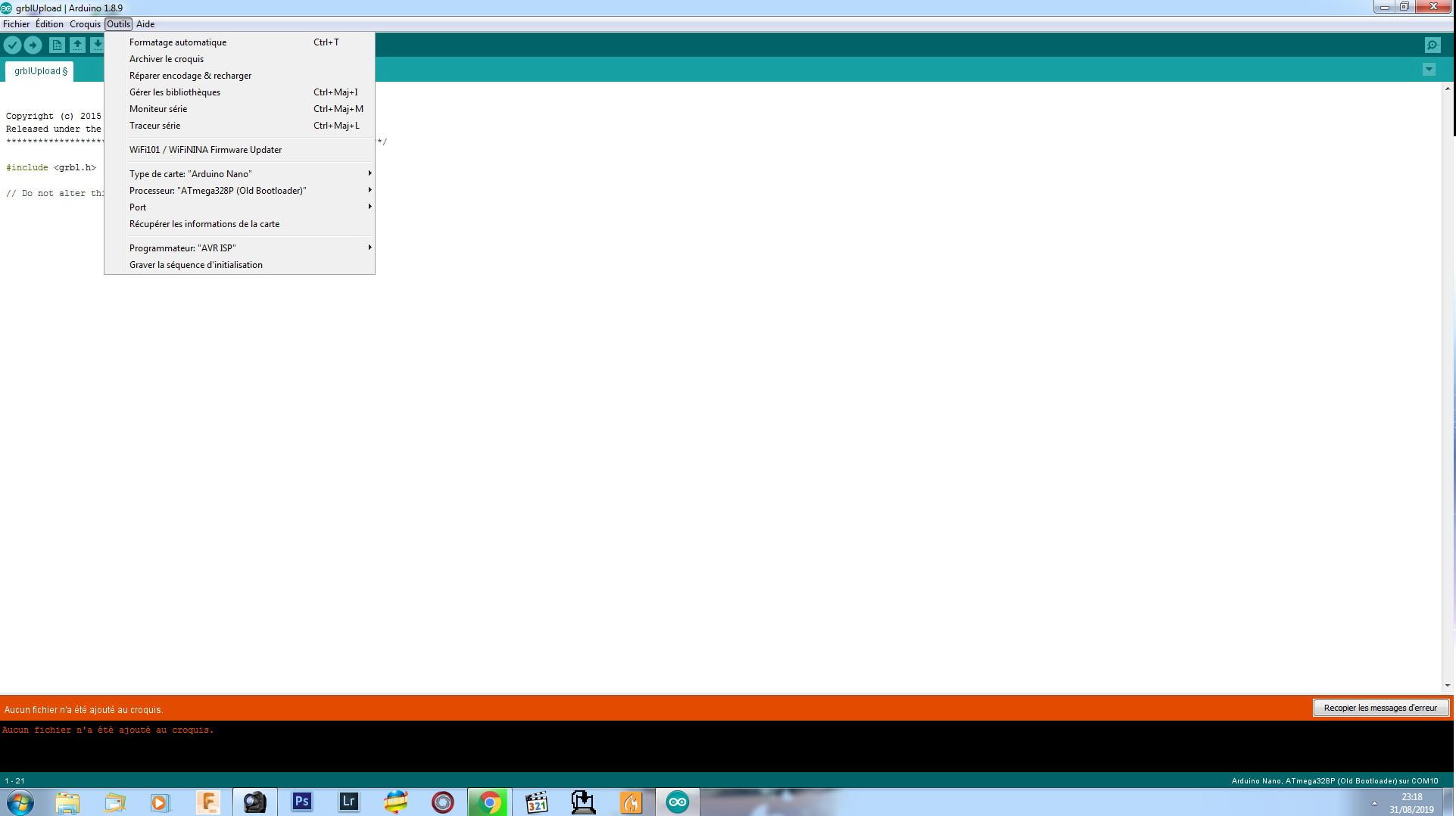Screen dimensions: 1456x816
Task: Select the grblUpload sketch tab
Action: (41, 71)
